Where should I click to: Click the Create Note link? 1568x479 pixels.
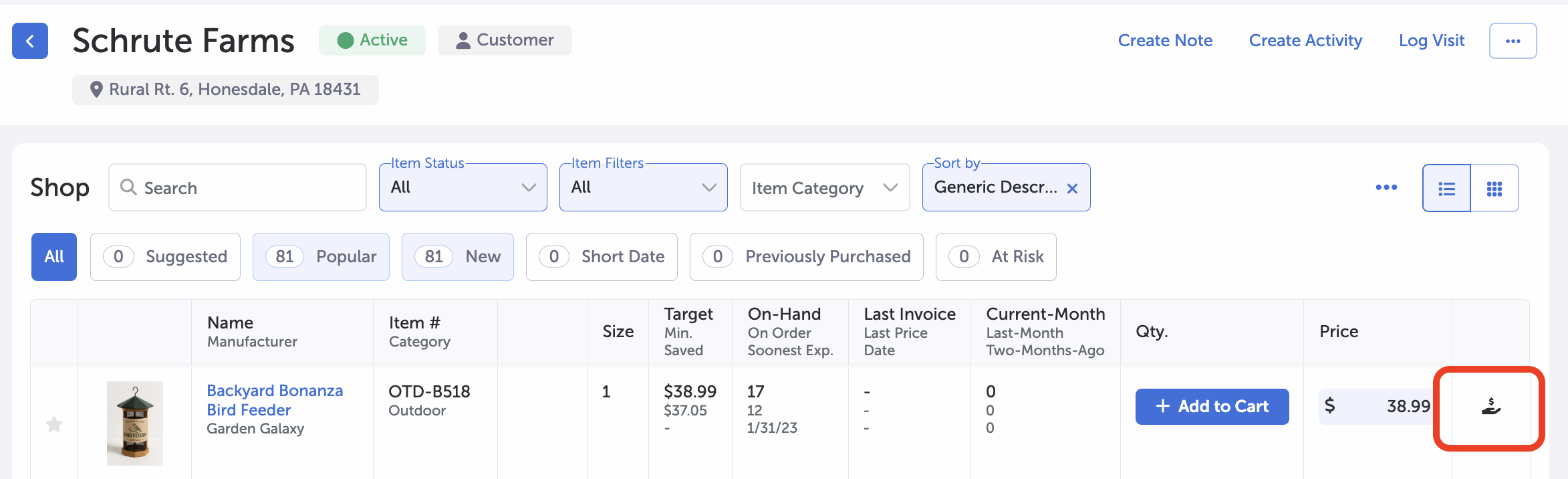click(x=1165, y=41)
